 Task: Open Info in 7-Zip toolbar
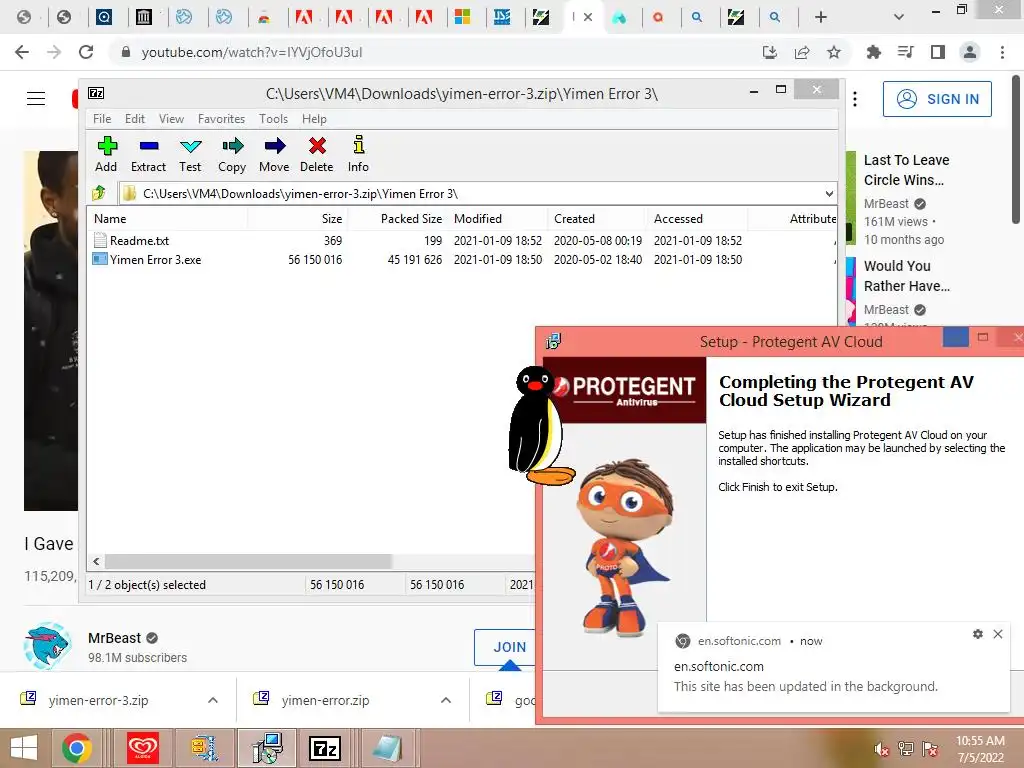(358, 154)
